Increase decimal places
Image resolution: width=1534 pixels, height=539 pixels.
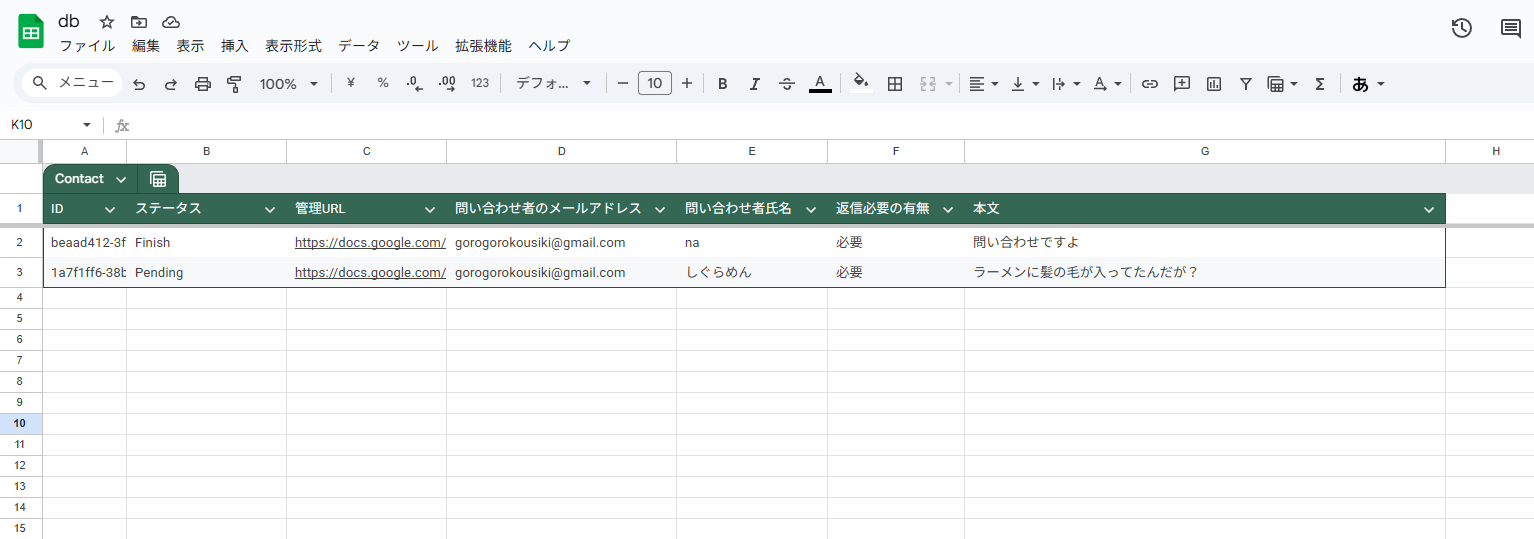(447, 83)
